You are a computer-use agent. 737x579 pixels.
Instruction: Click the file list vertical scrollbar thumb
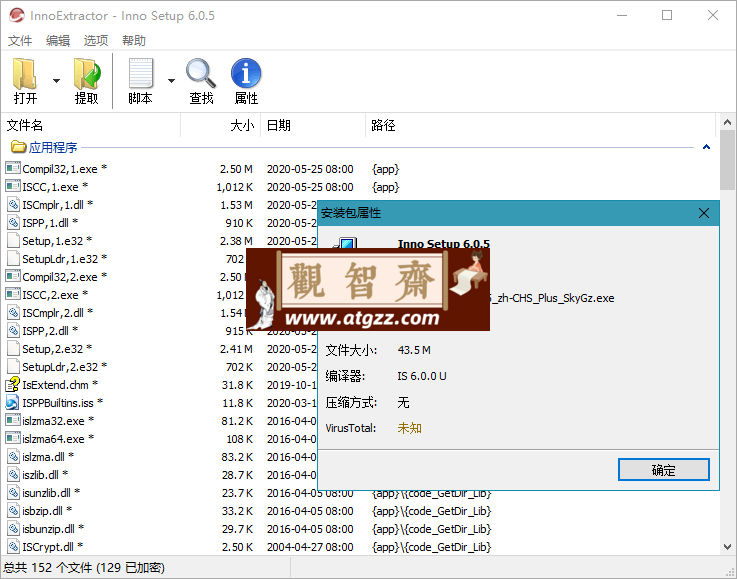(x=727, y=161)
